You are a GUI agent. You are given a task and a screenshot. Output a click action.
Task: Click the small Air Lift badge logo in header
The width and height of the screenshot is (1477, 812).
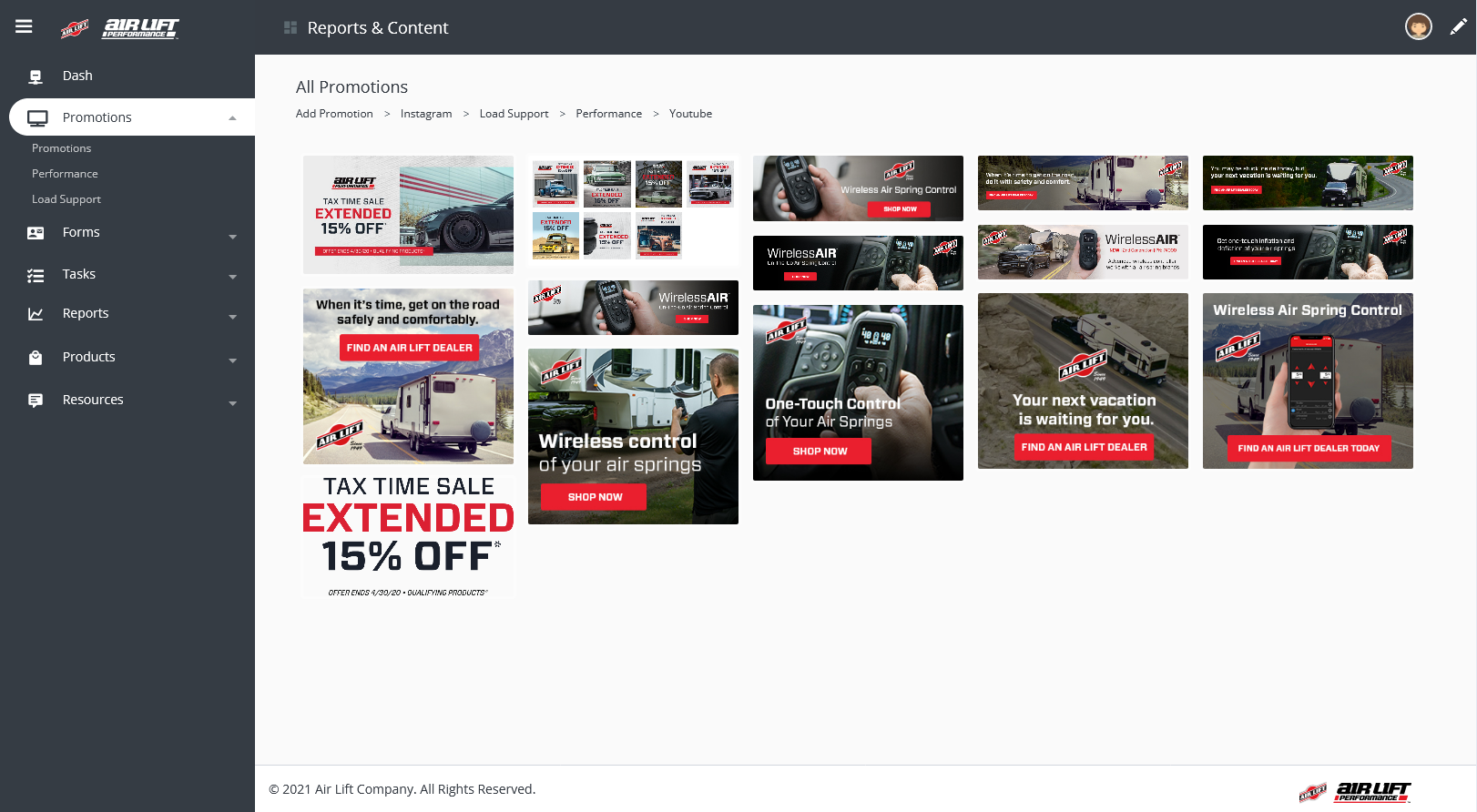(75, 29)
